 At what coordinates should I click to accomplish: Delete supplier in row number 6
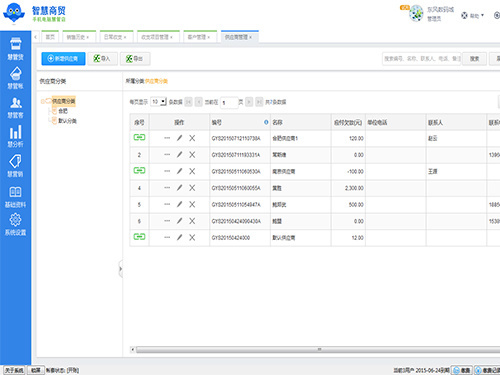pyautogui.click(x=192, y=221)
